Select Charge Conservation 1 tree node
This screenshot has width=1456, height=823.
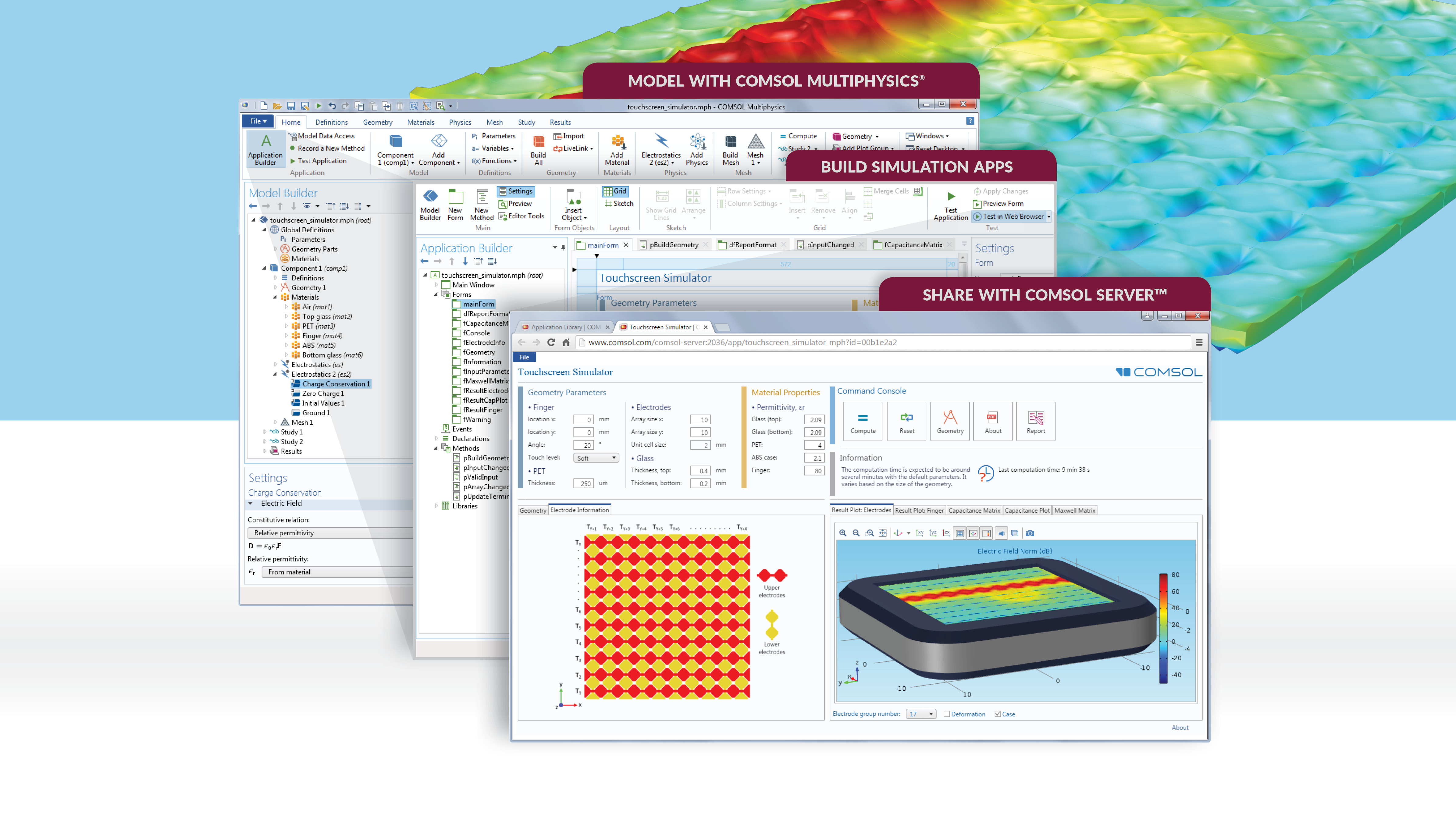click(x=331, y=384)
